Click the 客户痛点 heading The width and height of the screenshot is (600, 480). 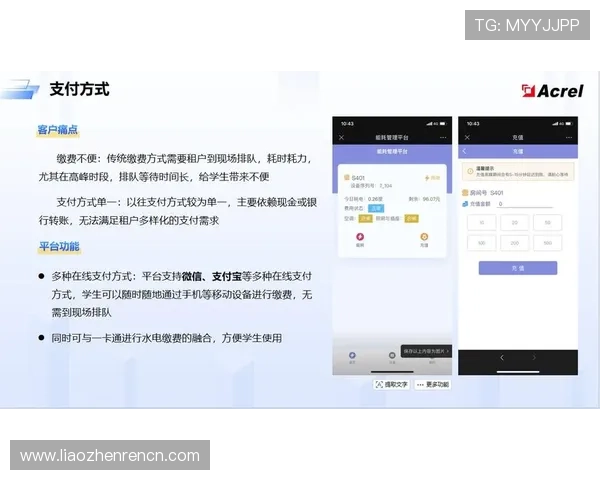[58, 130]
